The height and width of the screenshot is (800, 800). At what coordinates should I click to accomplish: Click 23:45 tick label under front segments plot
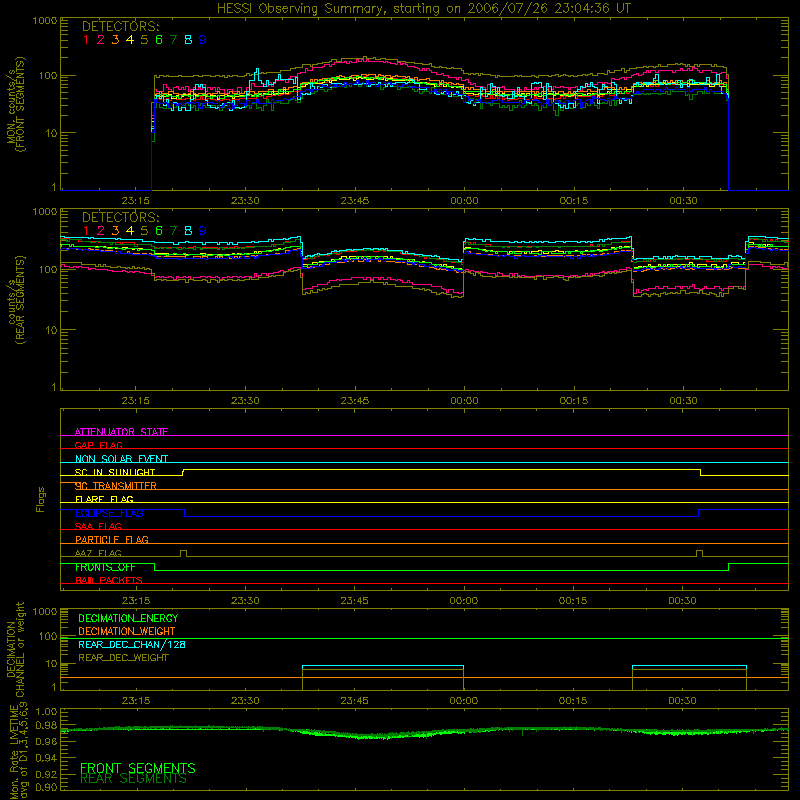click(x=355, y=201)
